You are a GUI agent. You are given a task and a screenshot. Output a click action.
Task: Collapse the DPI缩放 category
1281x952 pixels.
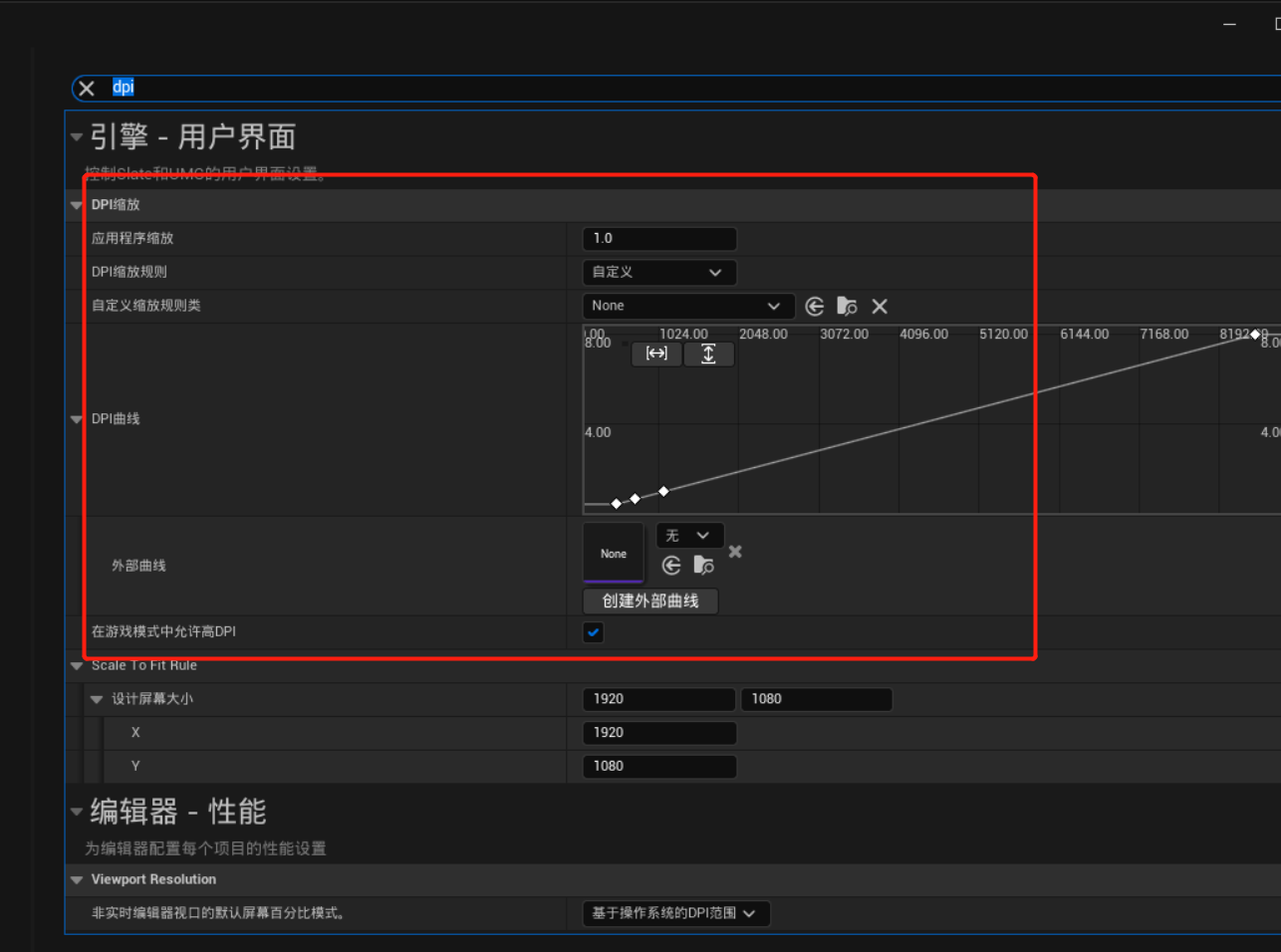tap(77, 205)
